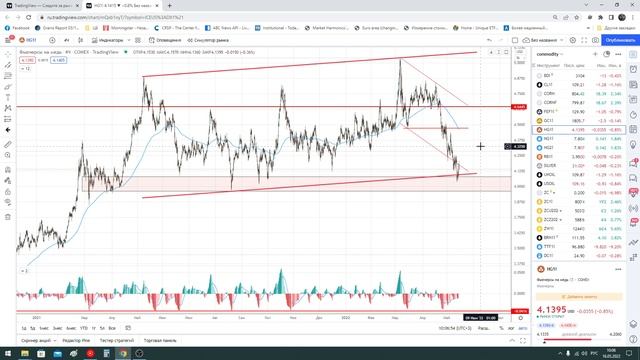Viewport: 640px width, 360px height.
Task: Toggle magnet mode in left toolbar
Action: (8, 170)
